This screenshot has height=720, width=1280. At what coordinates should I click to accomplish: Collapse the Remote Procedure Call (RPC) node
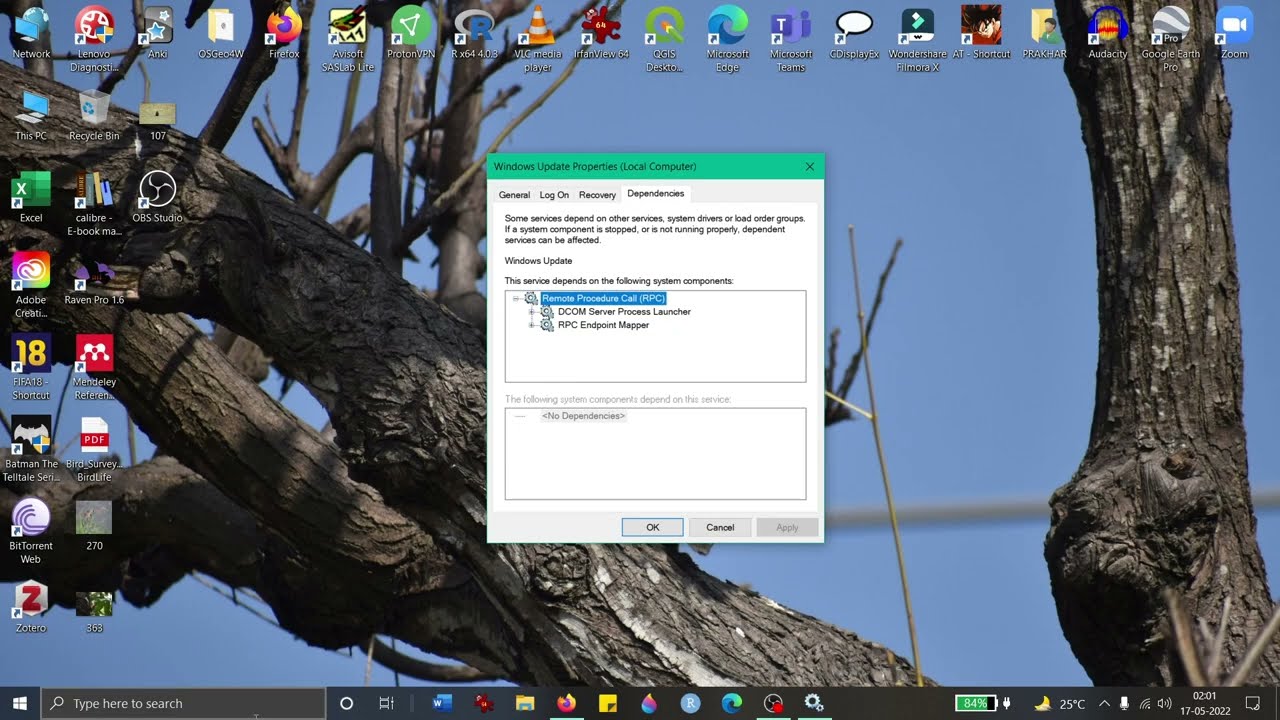coord(517,298)
